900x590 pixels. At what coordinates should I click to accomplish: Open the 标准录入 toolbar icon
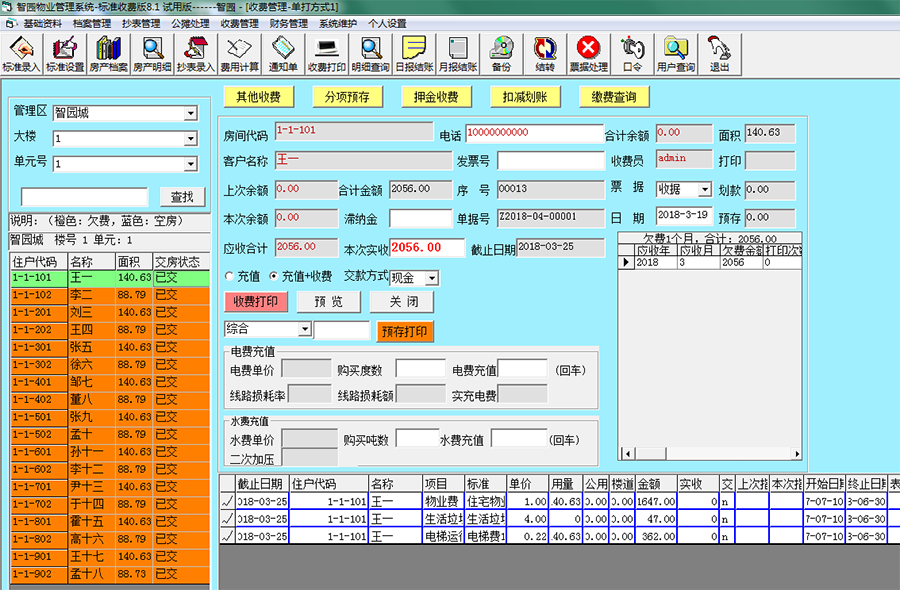tap(21, 54)
